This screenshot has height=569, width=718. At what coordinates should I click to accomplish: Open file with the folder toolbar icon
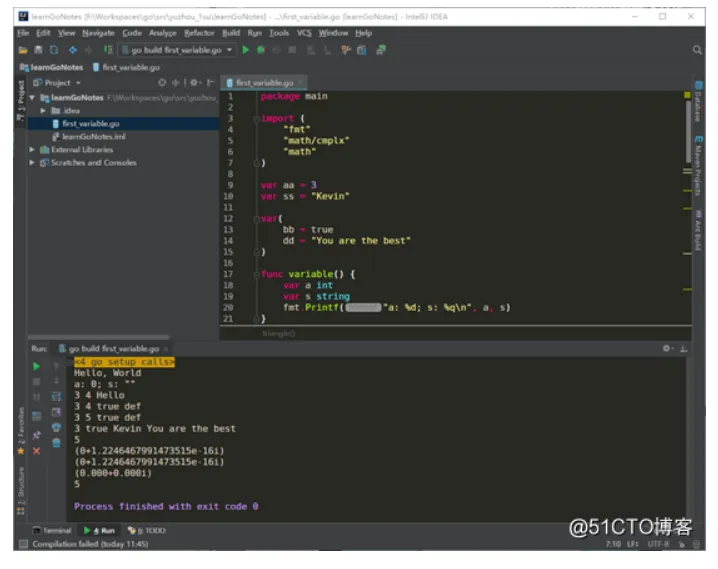[x=23, y=50]
